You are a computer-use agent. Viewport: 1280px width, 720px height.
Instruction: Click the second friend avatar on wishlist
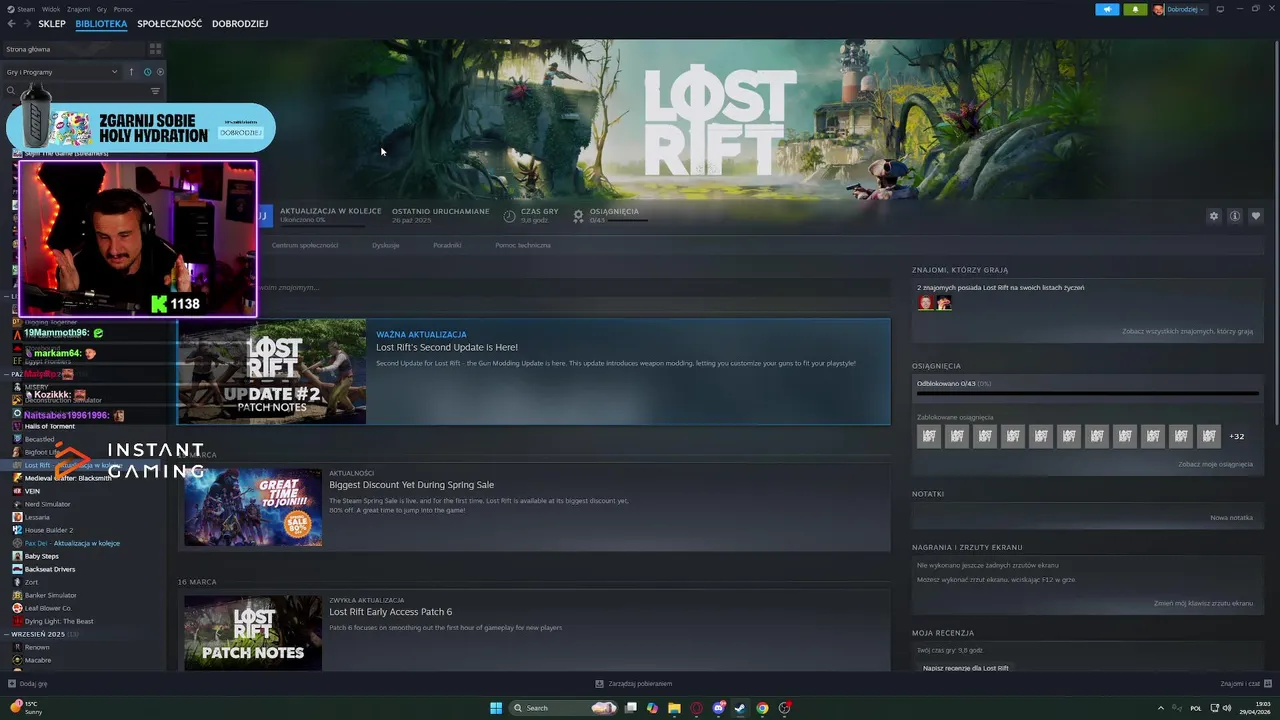944,303
